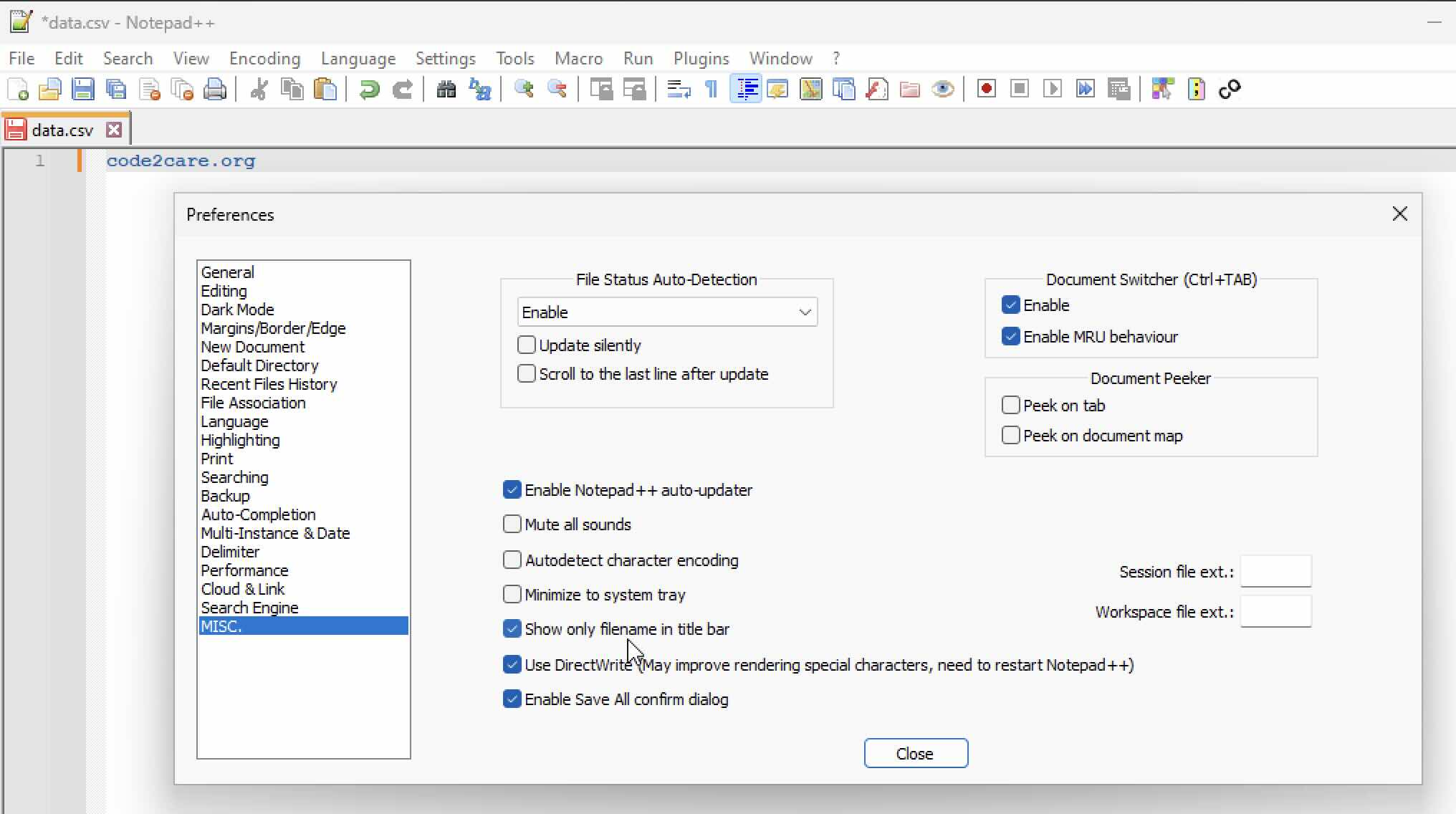
Task: Click the Undo arrow icon
Action: (369, 89)
